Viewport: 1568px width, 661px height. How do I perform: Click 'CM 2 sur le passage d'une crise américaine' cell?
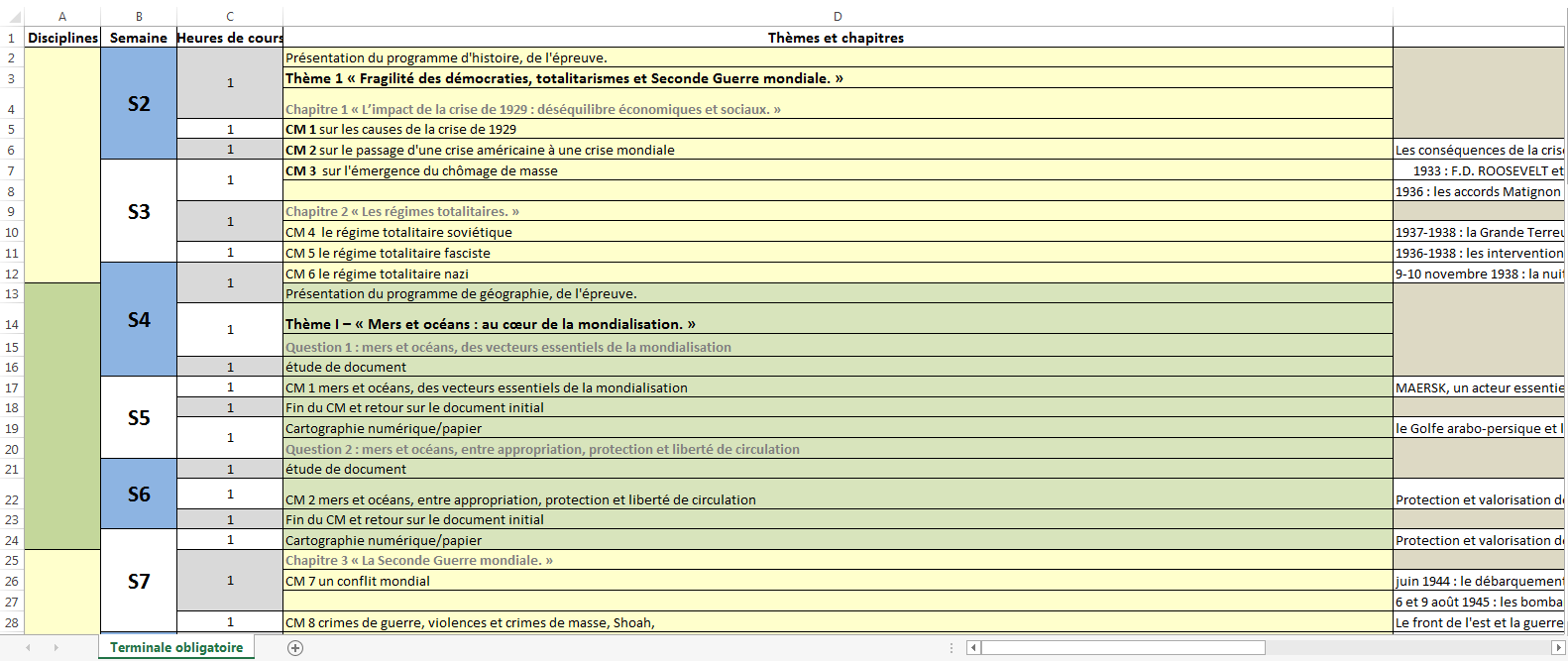[x=838, y=150]
